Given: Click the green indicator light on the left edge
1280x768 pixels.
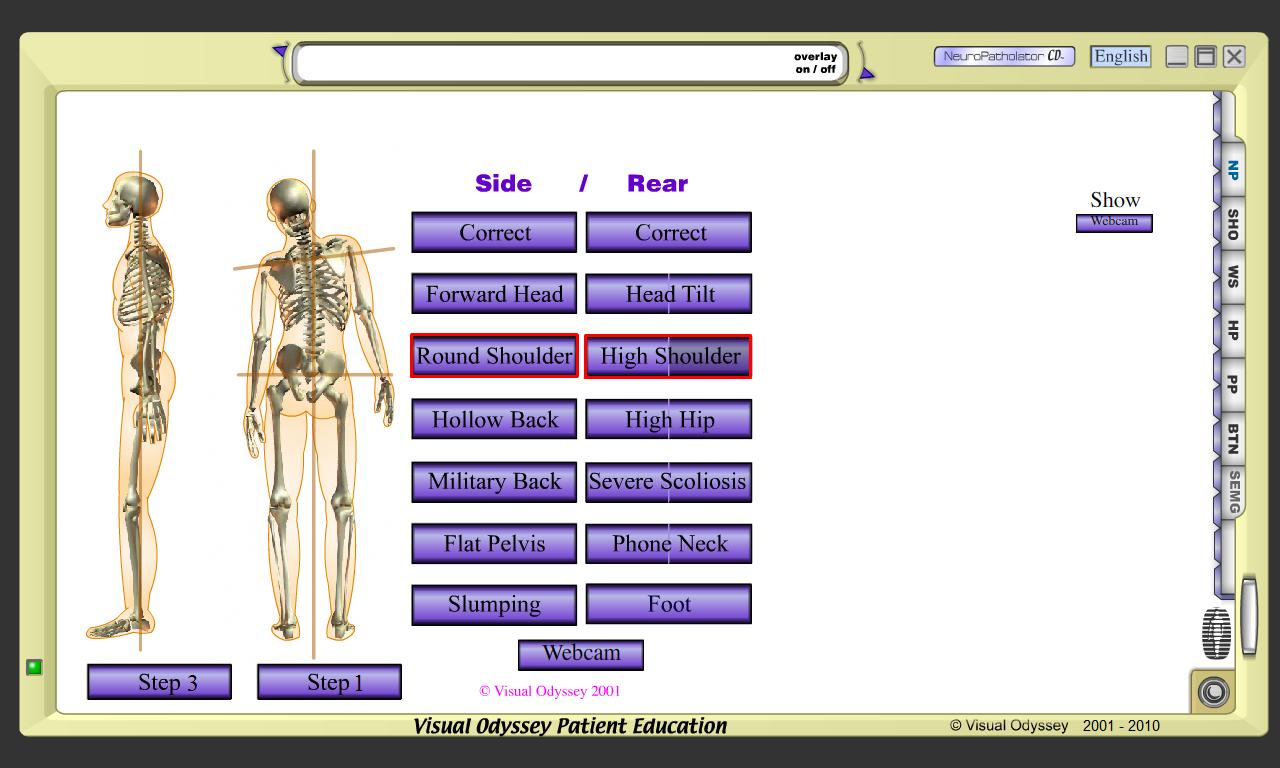Looking at the screenshot, I should coord(34,667).
